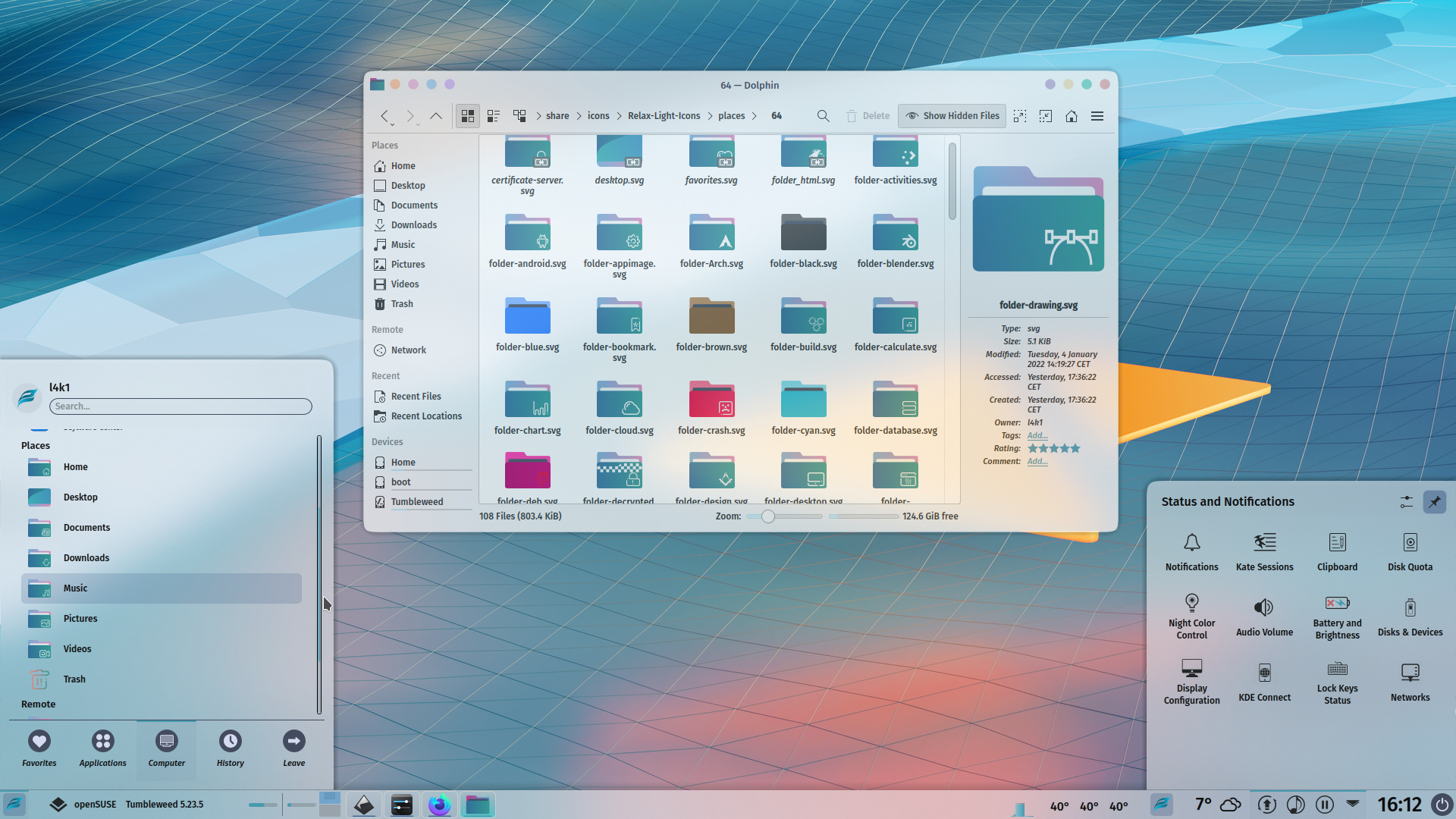Open the breadcrumb chevron after places
The image size is (1456, 819).
[x=755, y=115]
